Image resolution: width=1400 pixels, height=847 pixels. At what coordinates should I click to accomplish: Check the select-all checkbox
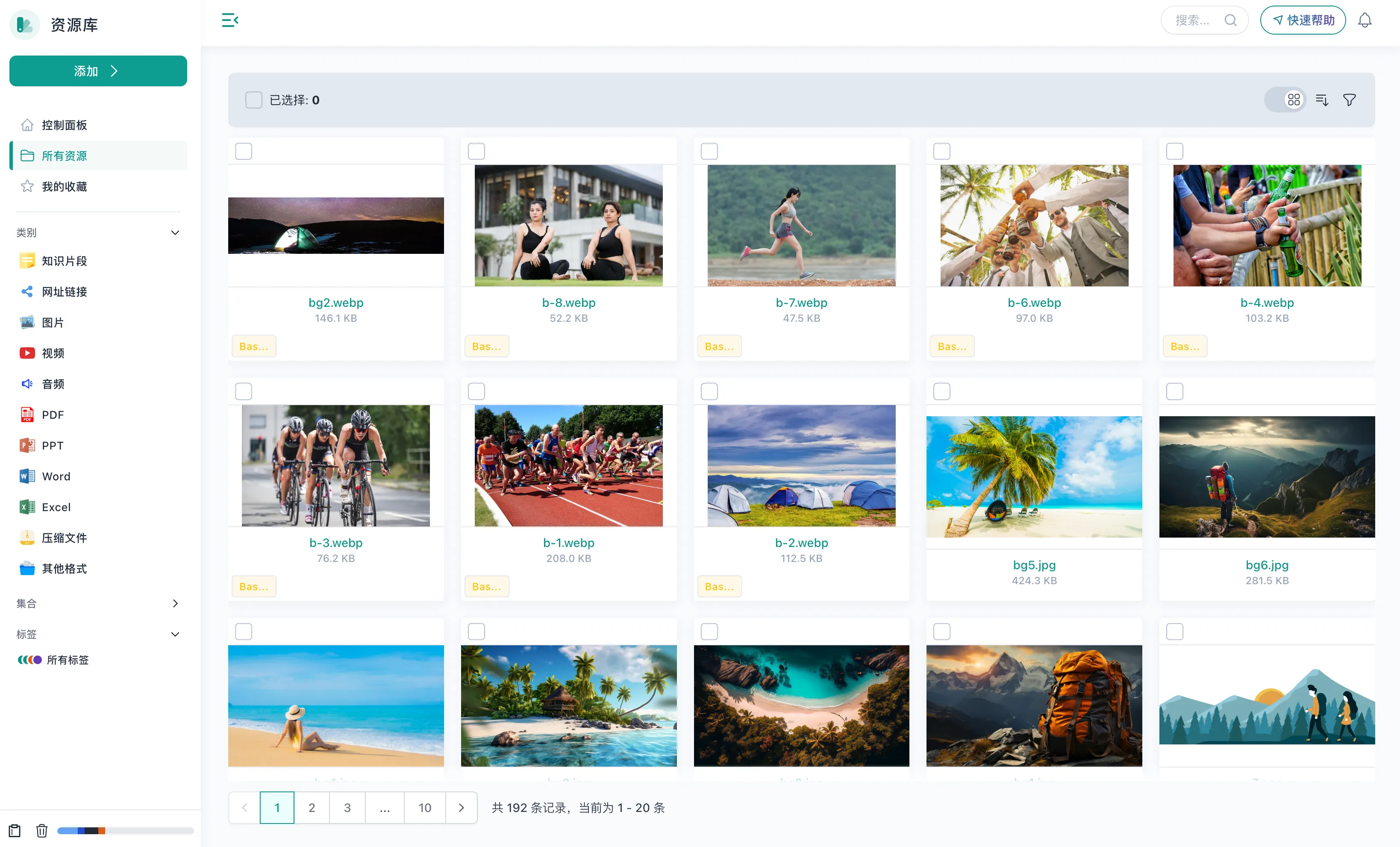253,100
